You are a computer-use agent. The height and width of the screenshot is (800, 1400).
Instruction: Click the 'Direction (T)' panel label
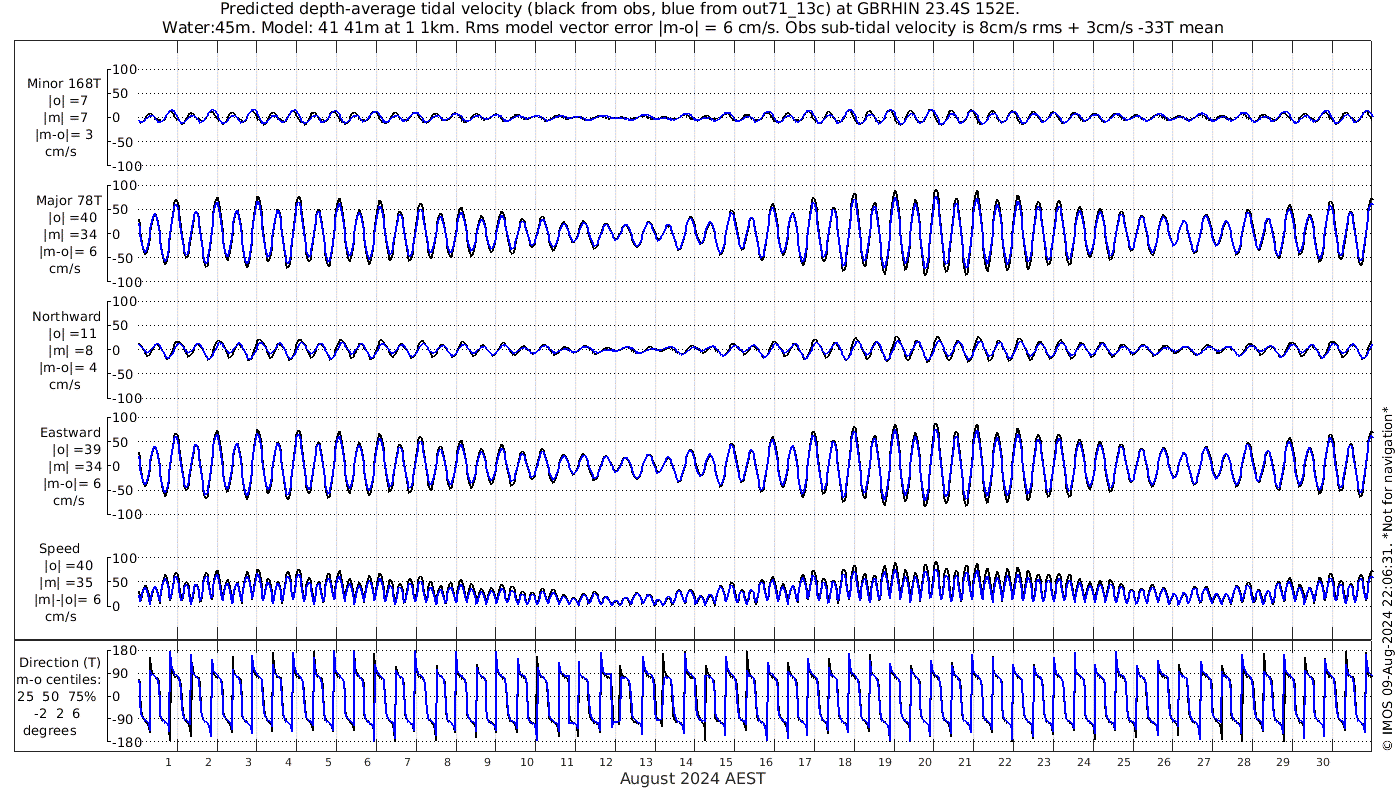tap(61, 662)
